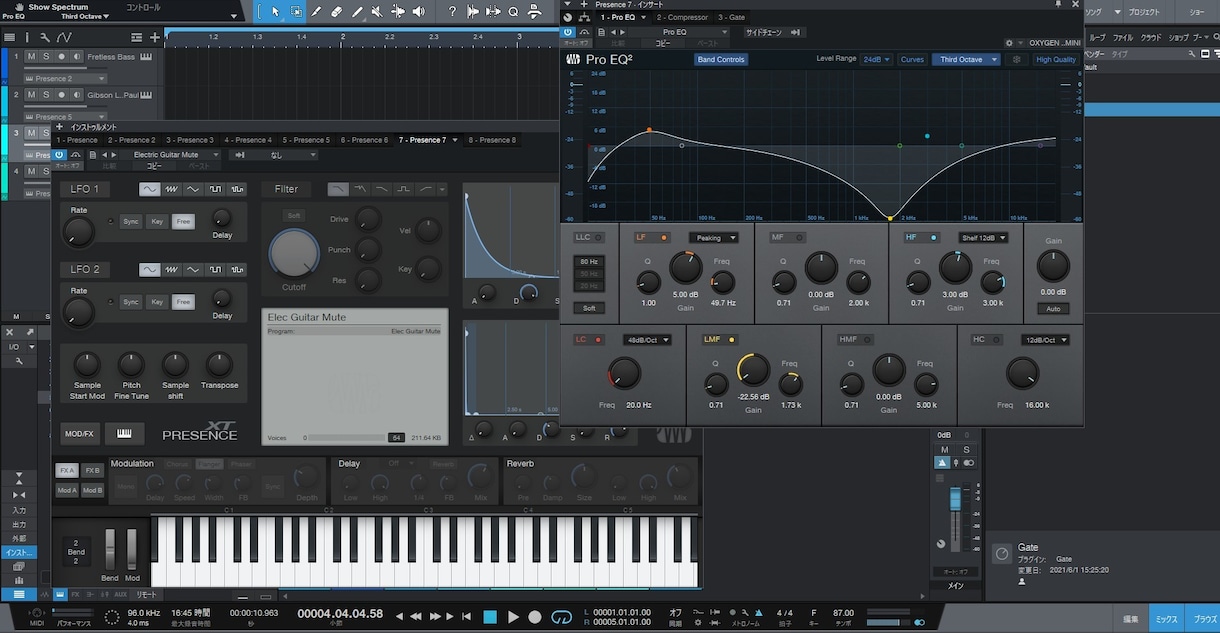Image resolution: width=1220 pixels, height=633 pixels.
Task: Open the LF Peaking filter type dropdown
Action: (714, 238)
